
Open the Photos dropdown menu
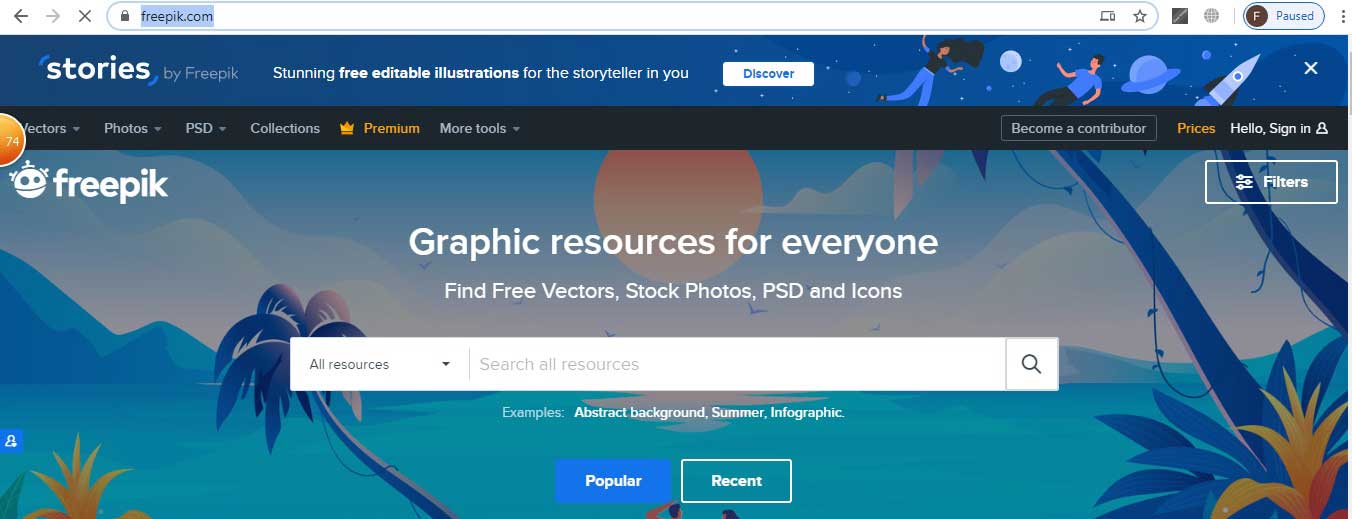[x=134, y=128]
